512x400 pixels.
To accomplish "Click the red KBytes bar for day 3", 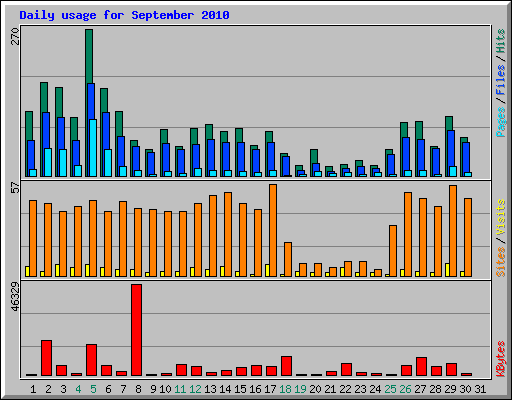I will [61, 370].
